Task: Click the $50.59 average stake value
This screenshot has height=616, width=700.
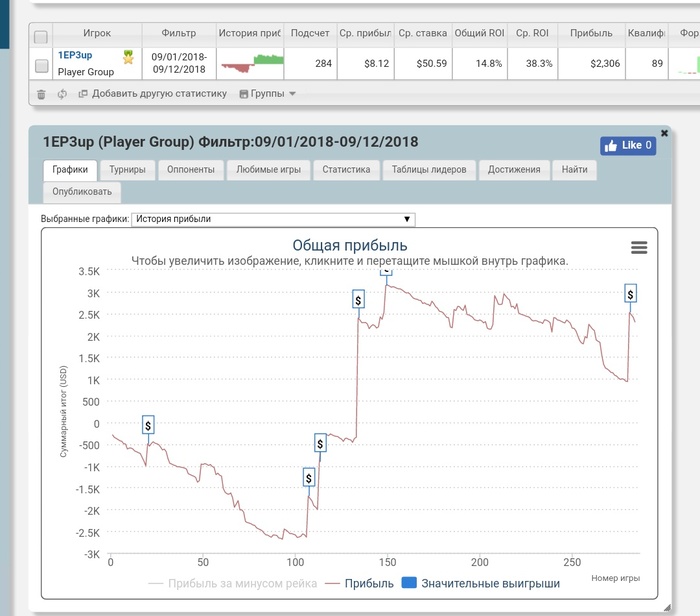Action: tap(432, 64)
